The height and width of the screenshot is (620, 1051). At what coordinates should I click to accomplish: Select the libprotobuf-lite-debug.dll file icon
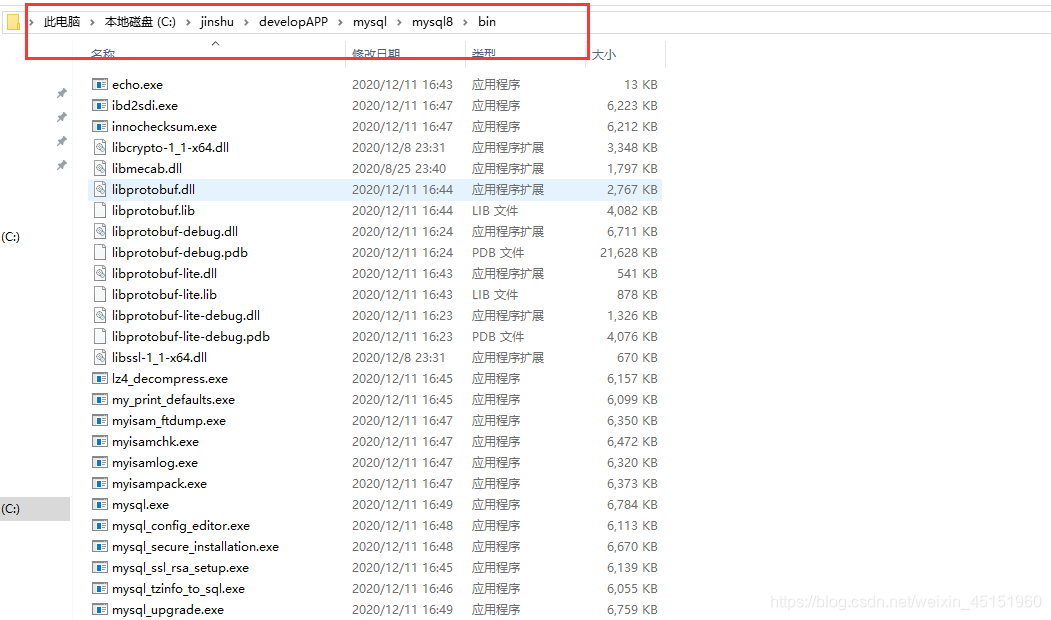click(x=100, y=316)
